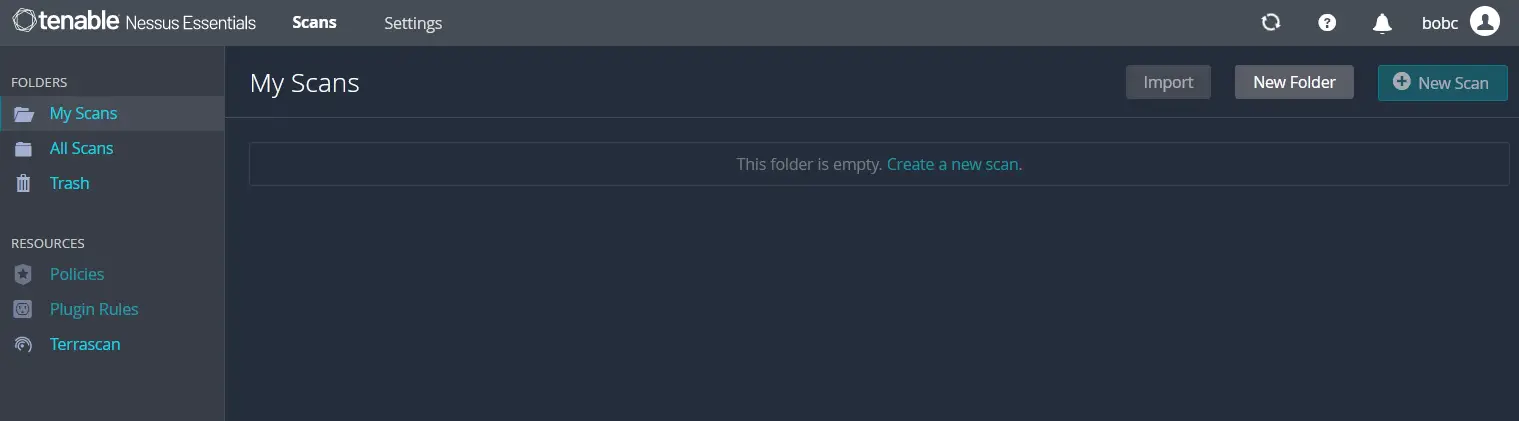This screenshot has height=421, width=1519.
Task: Click the Trash bin icon
Action: (x=23, y=184)
